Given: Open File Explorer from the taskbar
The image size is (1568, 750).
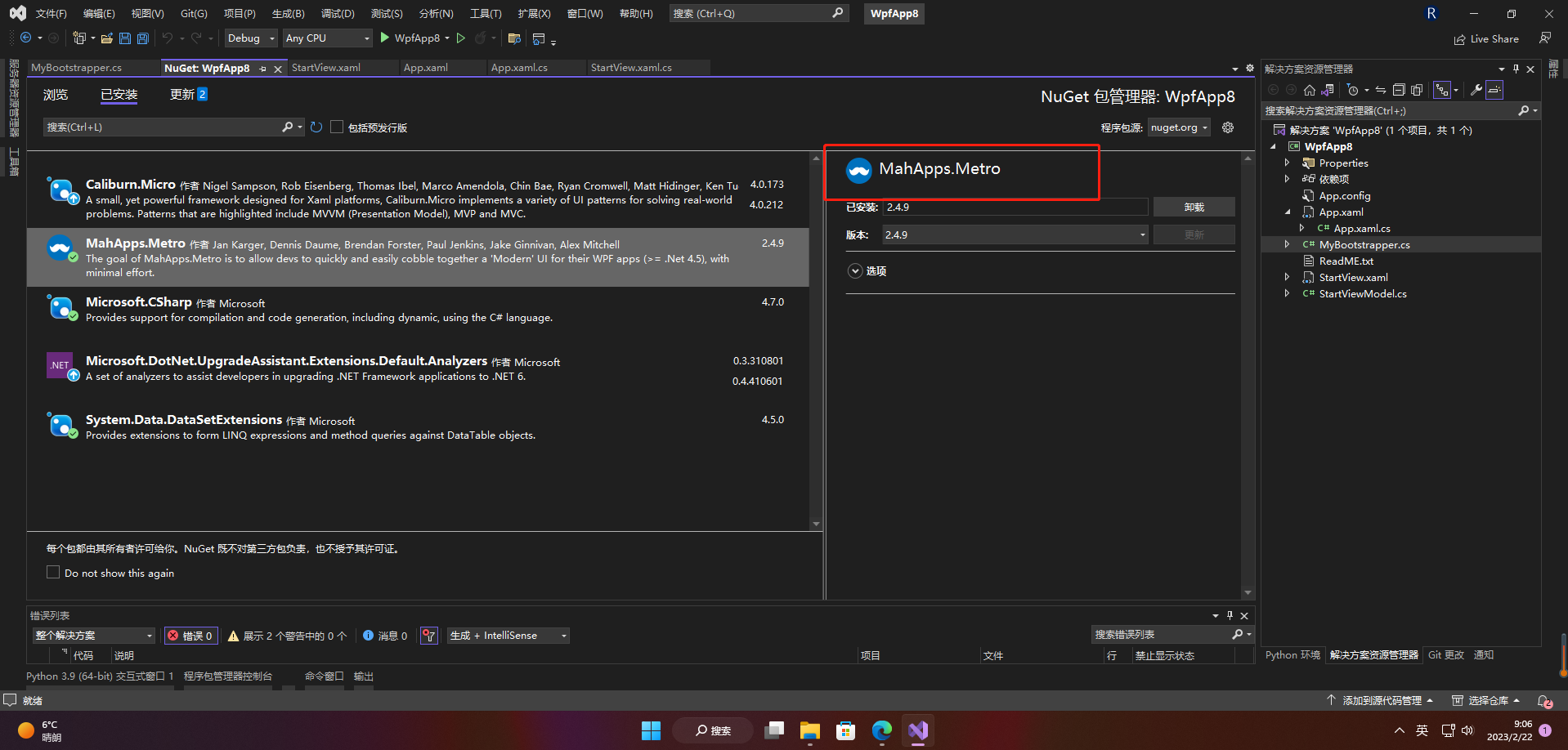Looking at the screenshot, I should tap(809, 730).
